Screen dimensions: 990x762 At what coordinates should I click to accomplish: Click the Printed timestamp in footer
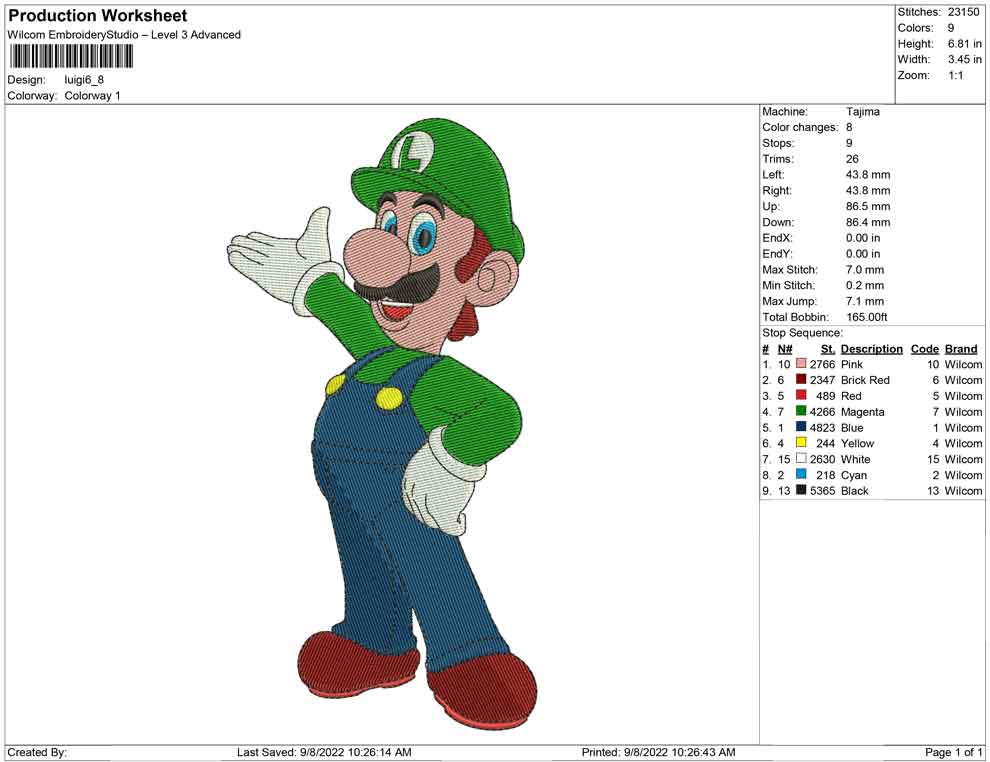(659, 752)
